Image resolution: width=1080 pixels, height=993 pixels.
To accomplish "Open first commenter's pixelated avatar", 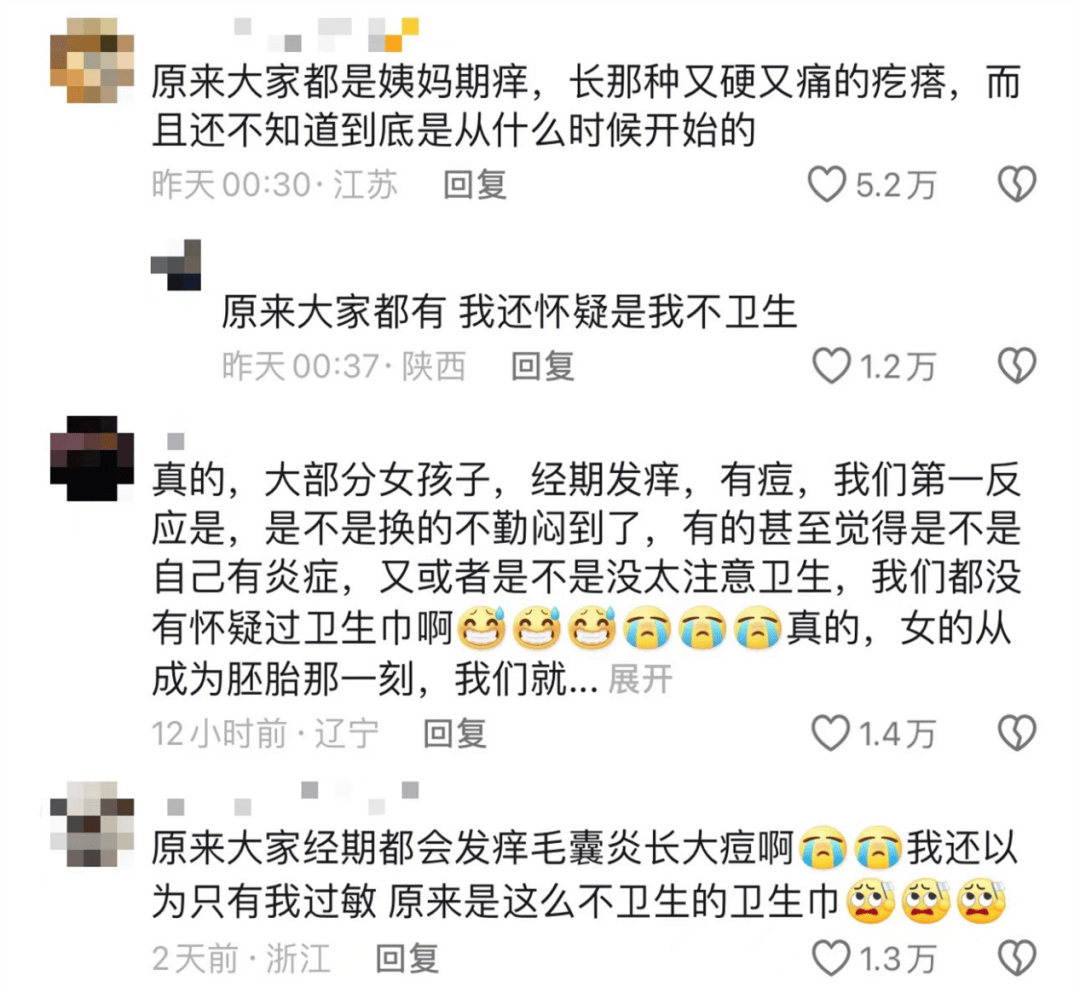I will pos(92,61).
